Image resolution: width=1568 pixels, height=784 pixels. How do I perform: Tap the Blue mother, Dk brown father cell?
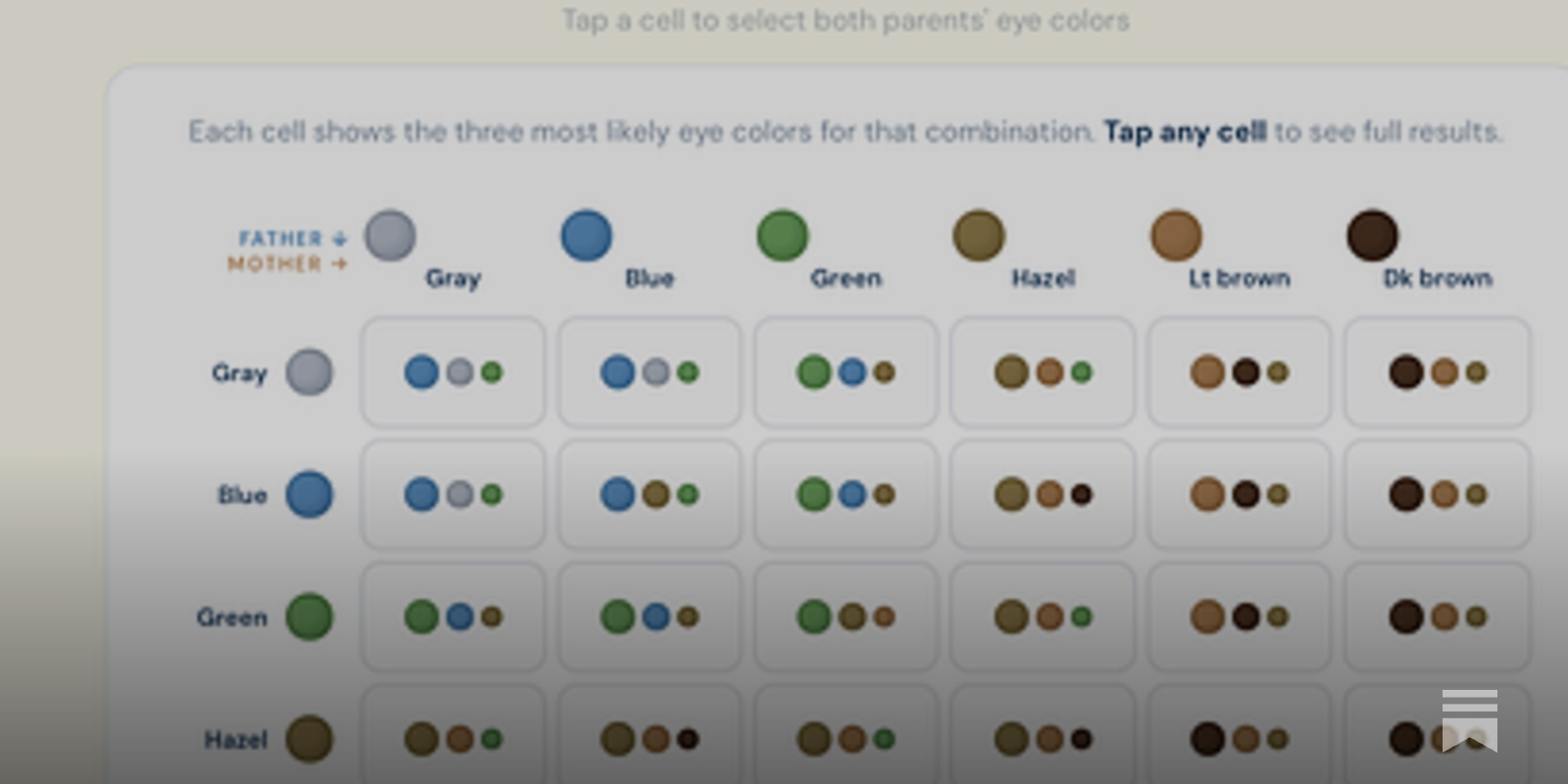tap(1437, 495)
